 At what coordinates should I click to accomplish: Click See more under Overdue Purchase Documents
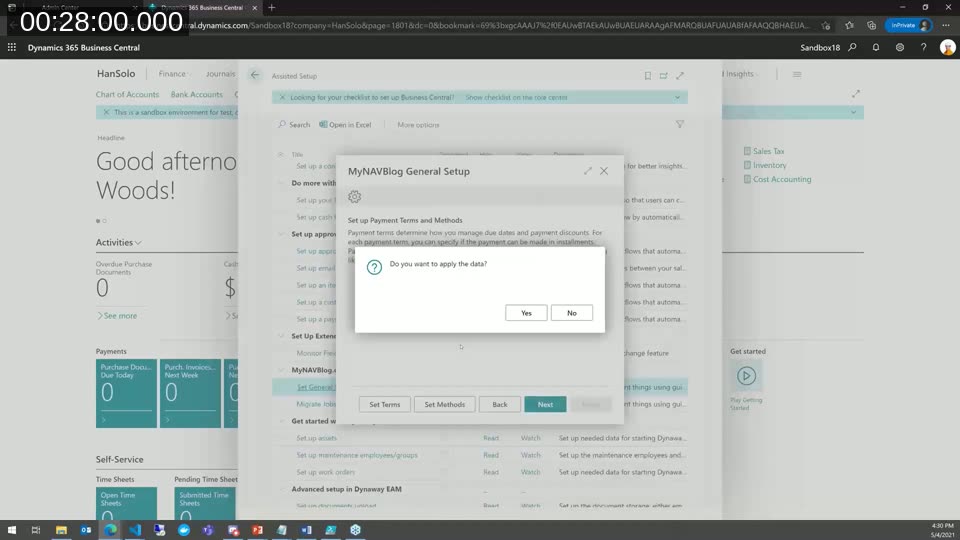[117, 315]
